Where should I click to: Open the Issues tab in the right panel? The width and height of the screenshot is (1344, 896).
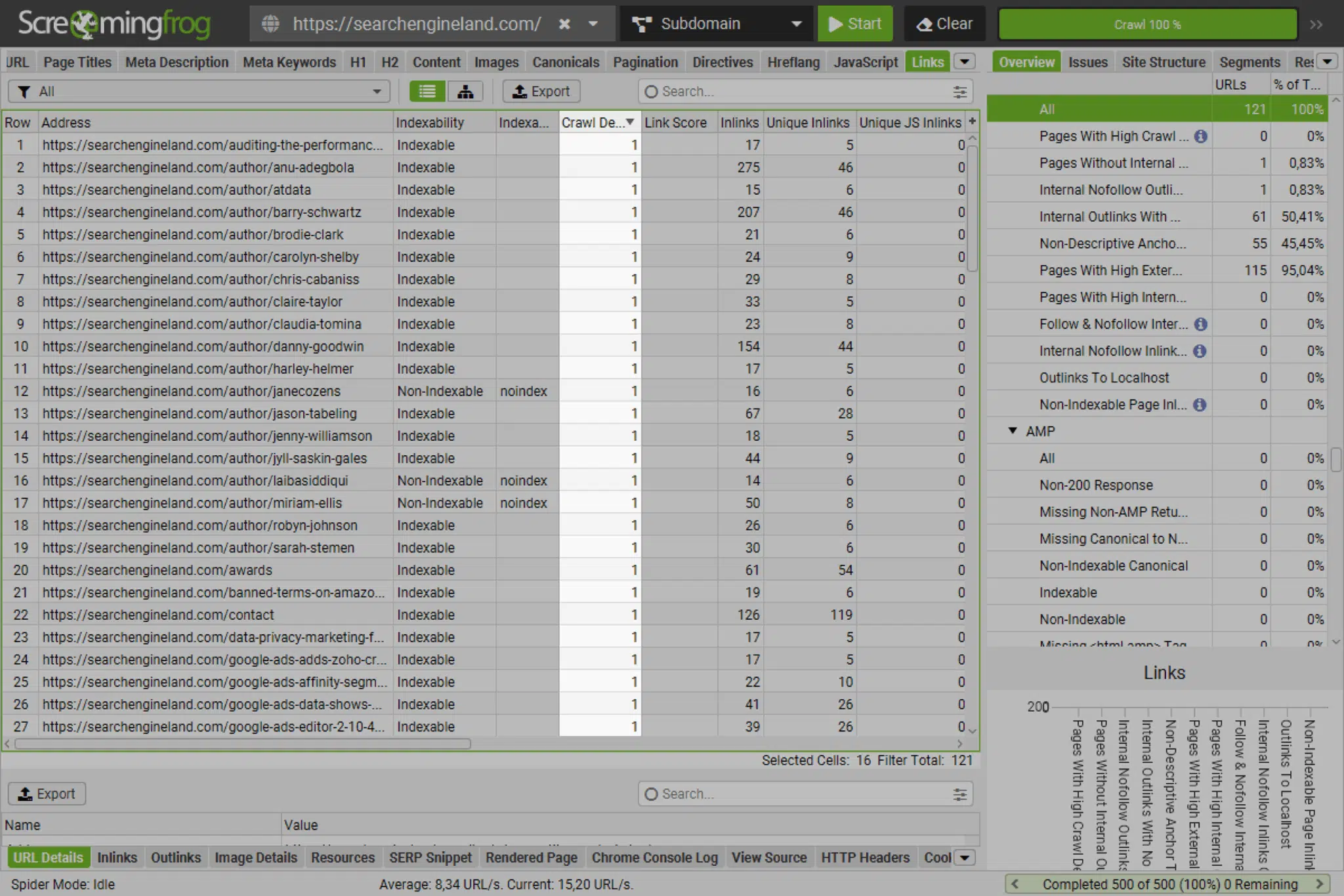(1087, 61)
